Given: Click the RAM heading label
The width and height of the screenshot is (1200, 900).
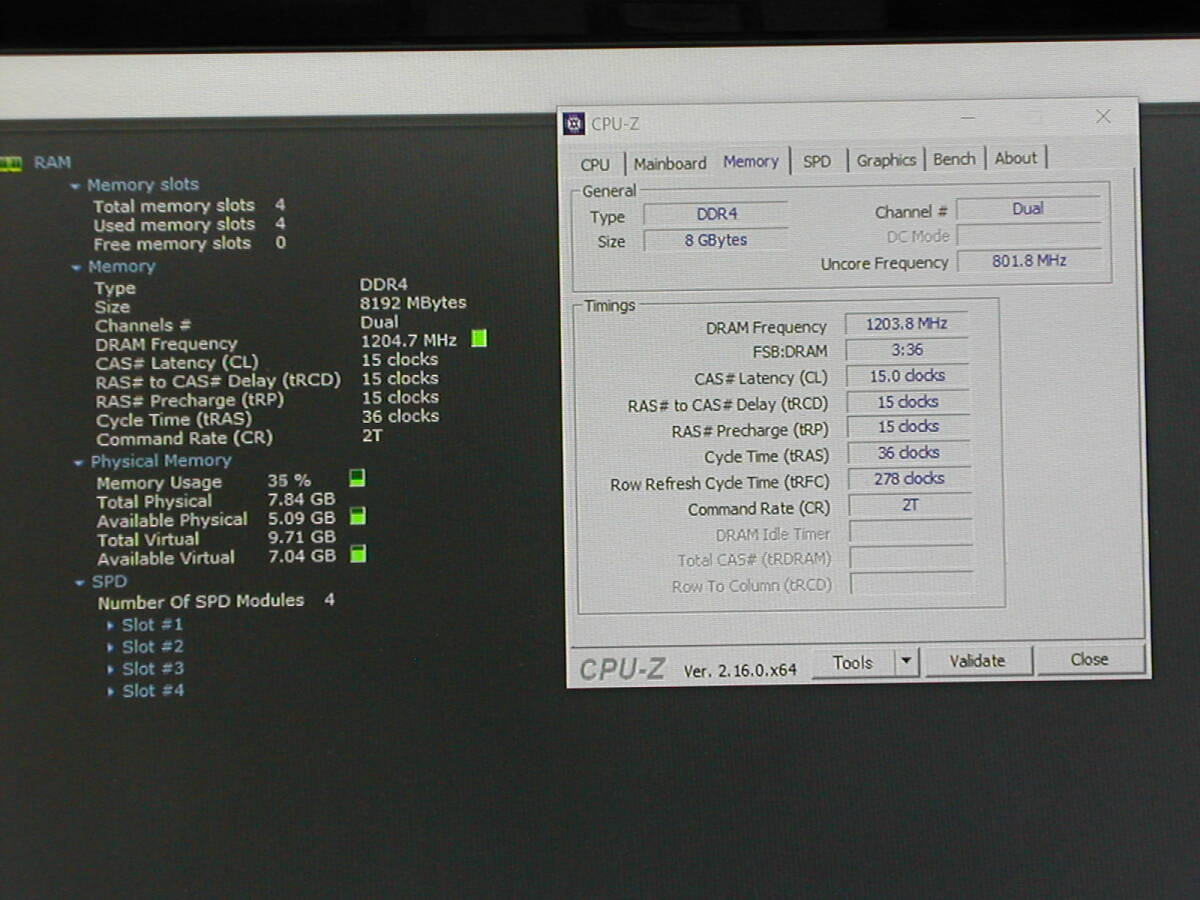Looking at the screenshot, I should [x=52, y=162].
